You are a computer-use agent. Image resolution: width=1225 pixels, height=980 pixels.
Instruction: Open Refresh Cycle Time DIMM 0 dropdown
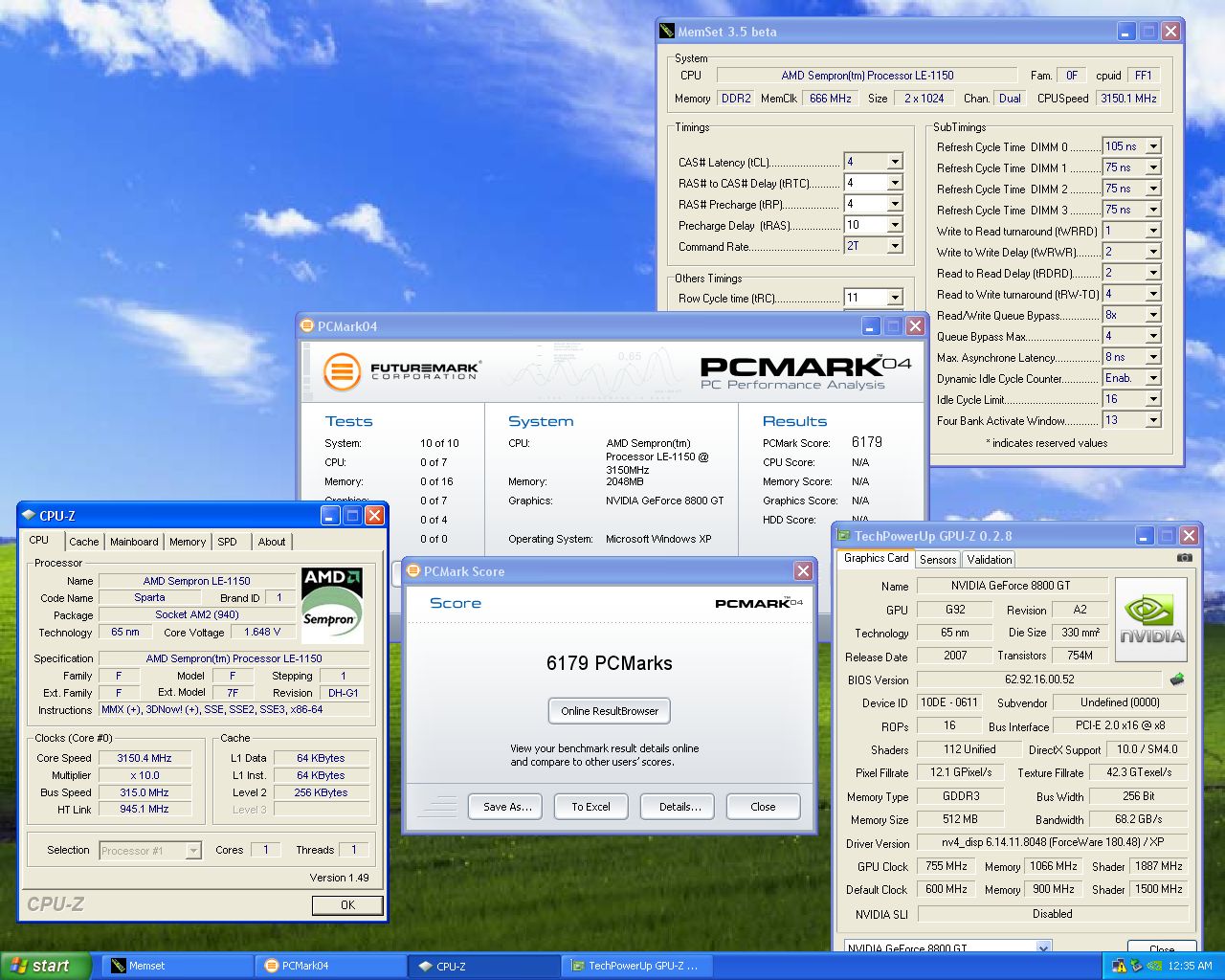coord(1153,146)
